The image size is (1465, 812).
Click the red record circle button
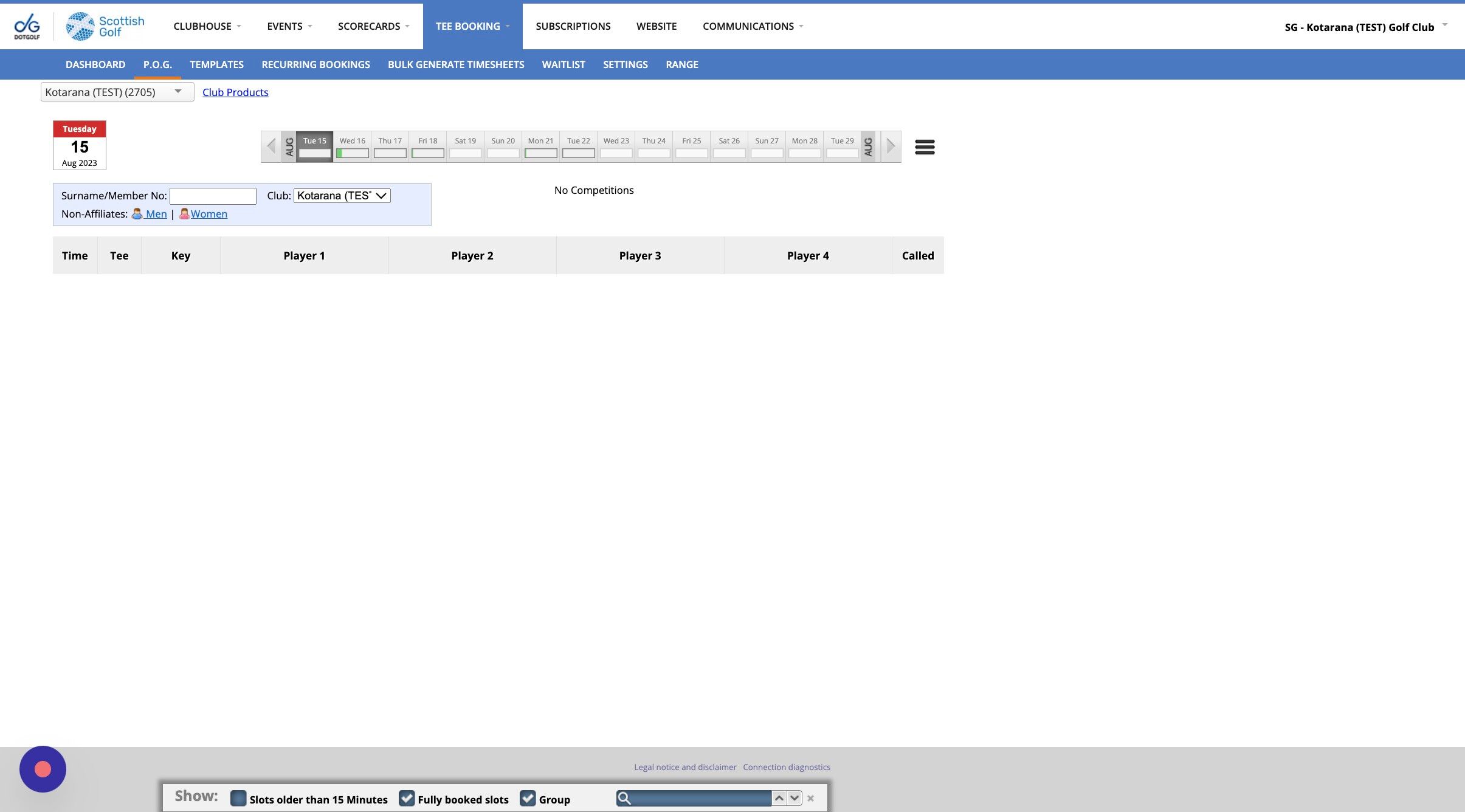point(43,769)
